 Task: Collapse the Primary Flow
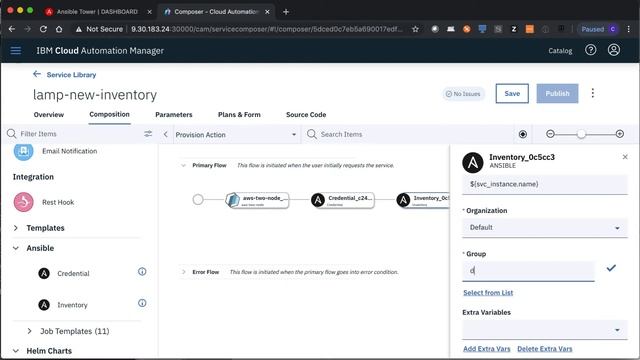click(x=183, y=165)
